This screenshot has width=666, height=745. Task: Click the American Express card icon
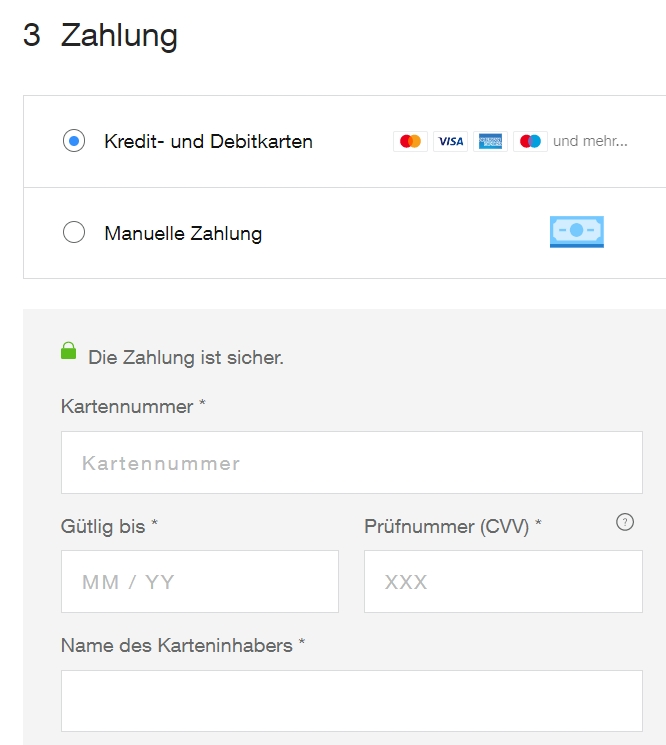point(490,141)
